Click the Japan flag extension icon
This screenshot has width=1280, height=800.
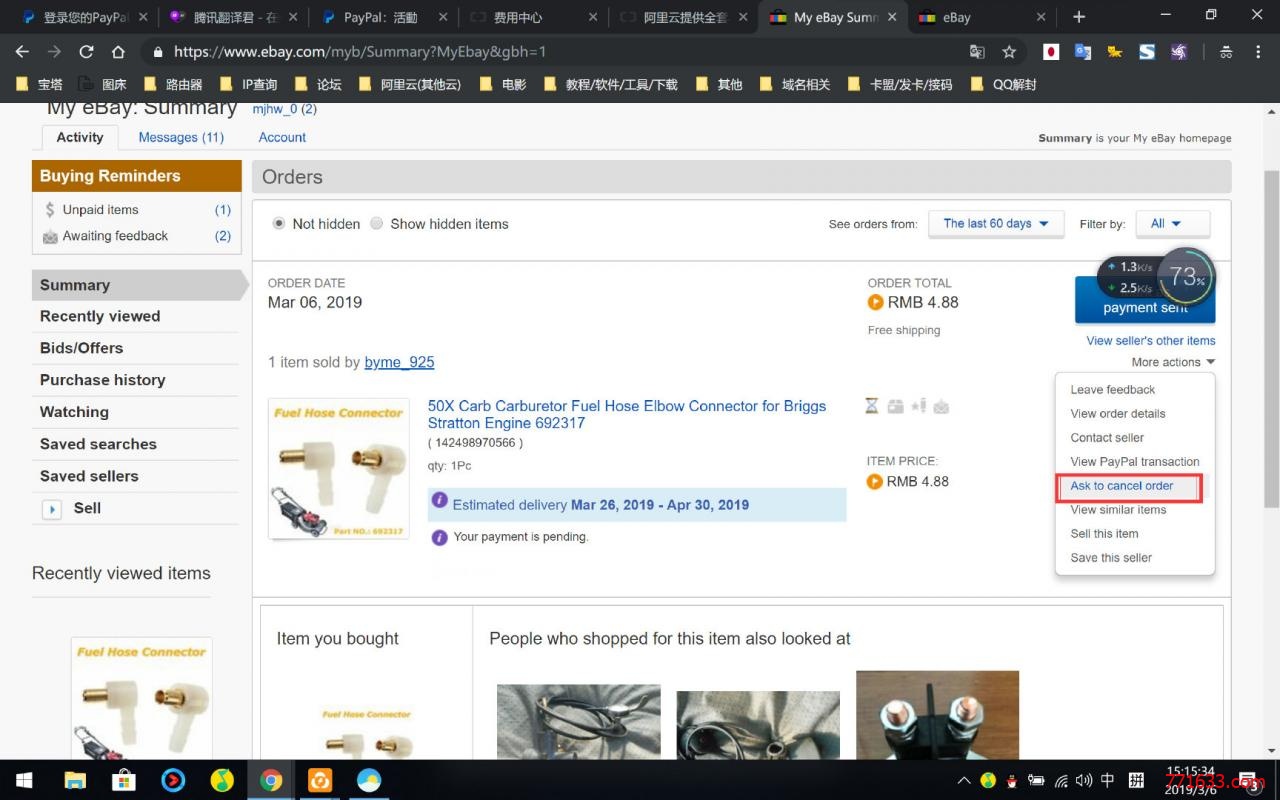tap(1051, 52)
